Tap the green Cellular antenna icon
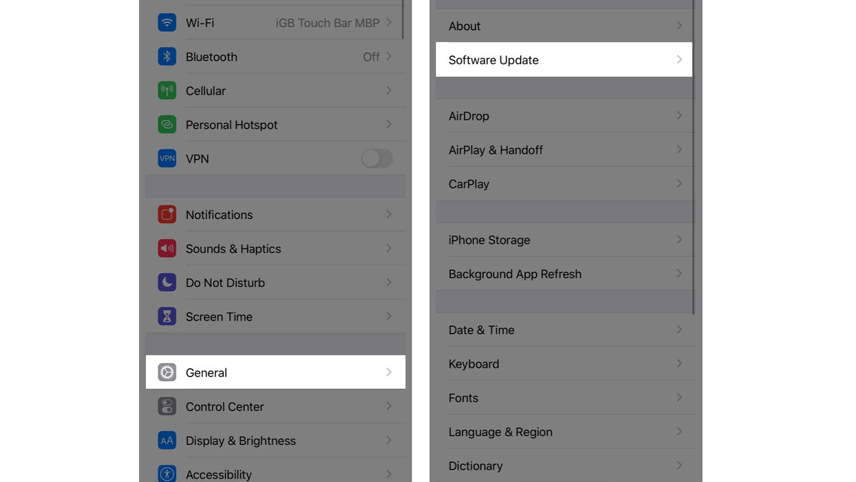The height and width of the screenshot is (482, 856). [167, 91]
